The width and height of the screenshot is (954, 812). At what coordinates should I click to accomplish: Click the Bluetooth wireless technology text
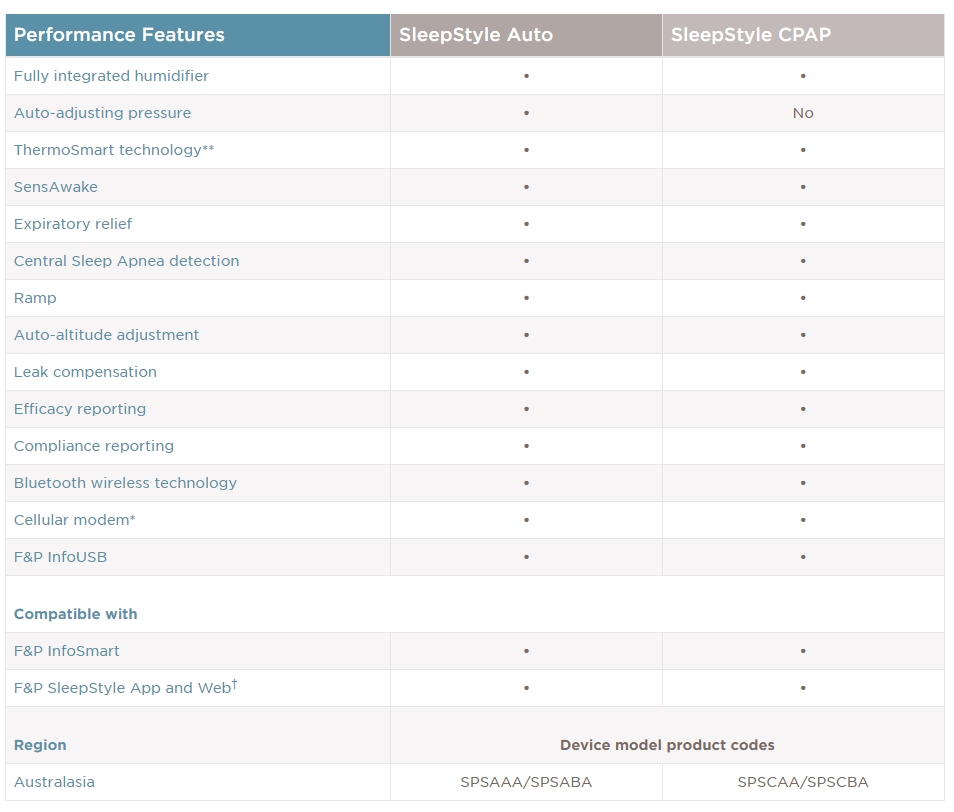[x=125, y=483]
